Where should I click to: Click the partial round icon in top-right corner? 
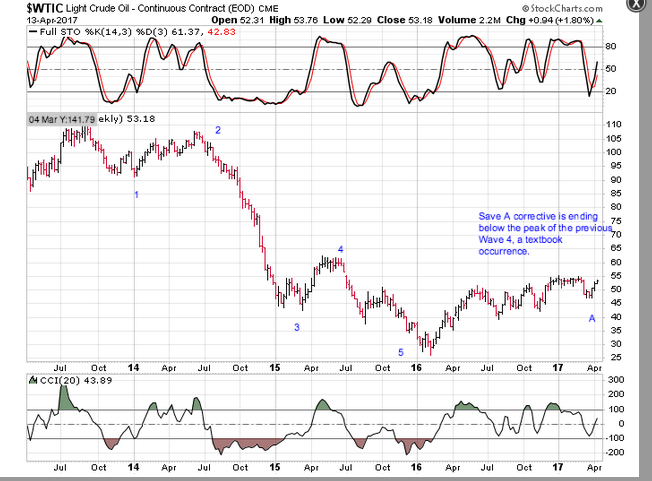point(642,4)
